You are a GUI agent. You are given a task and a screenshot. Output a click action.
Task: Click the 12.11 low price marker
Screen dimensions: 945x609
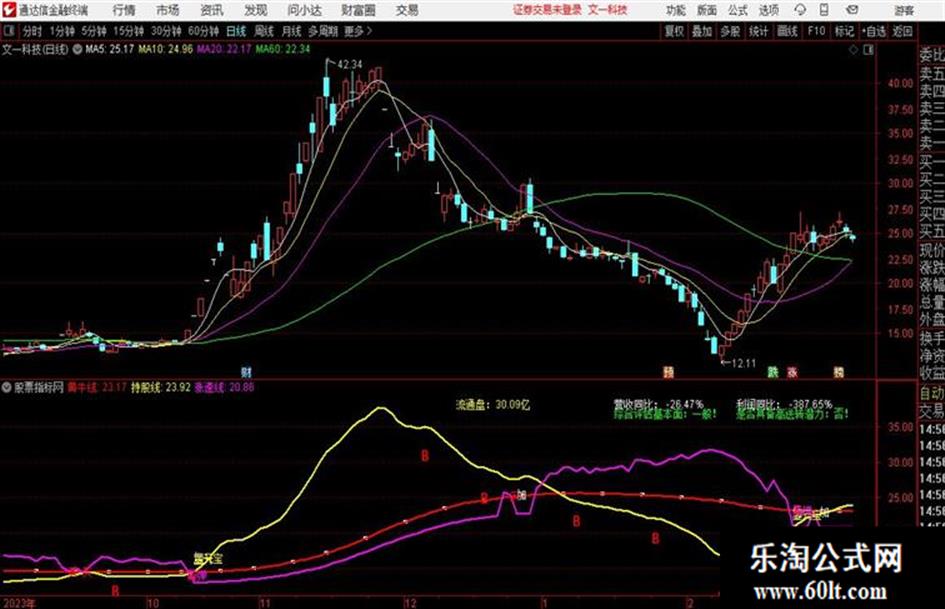(x=742, y=363)
